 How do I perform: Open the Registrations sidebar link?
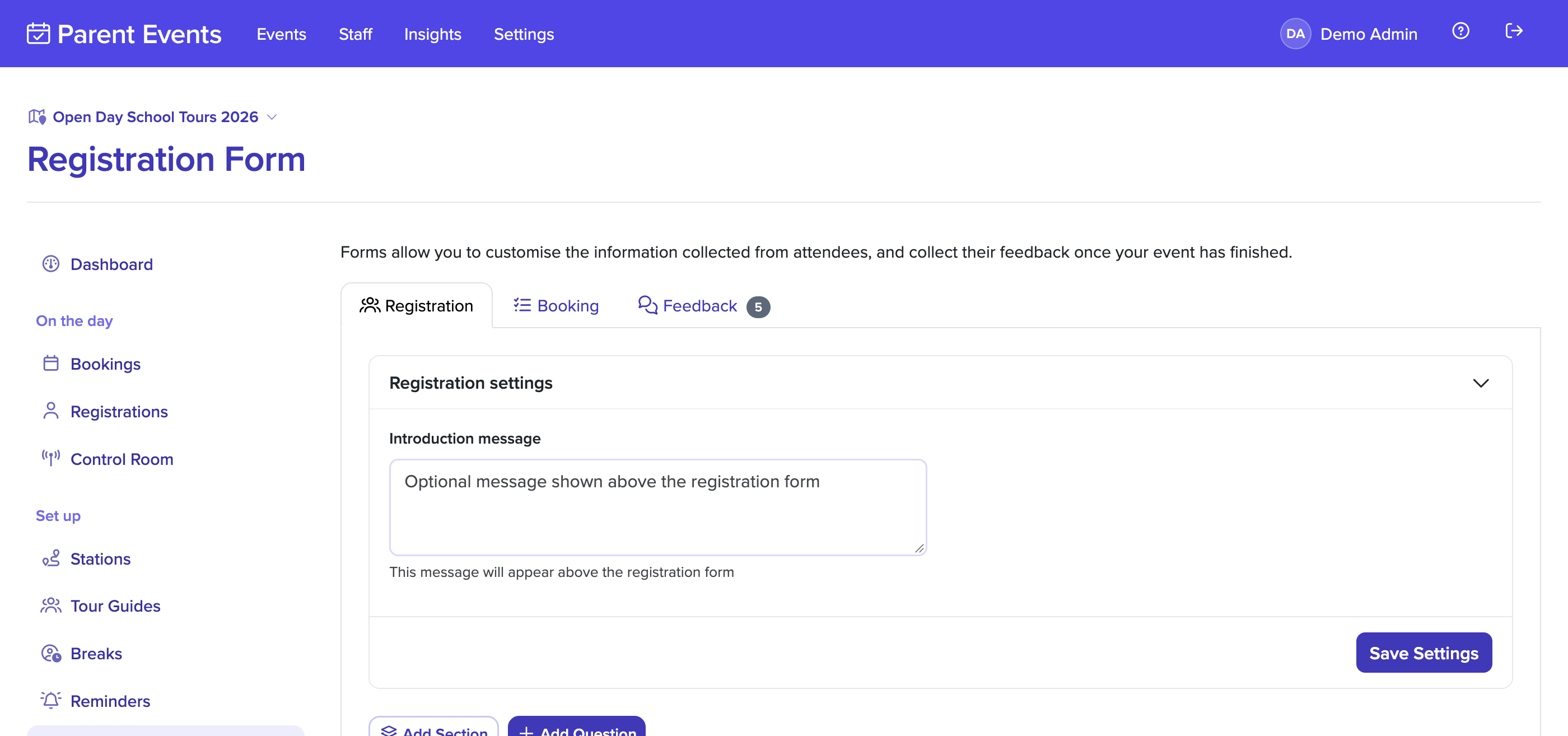coord(119,412)
